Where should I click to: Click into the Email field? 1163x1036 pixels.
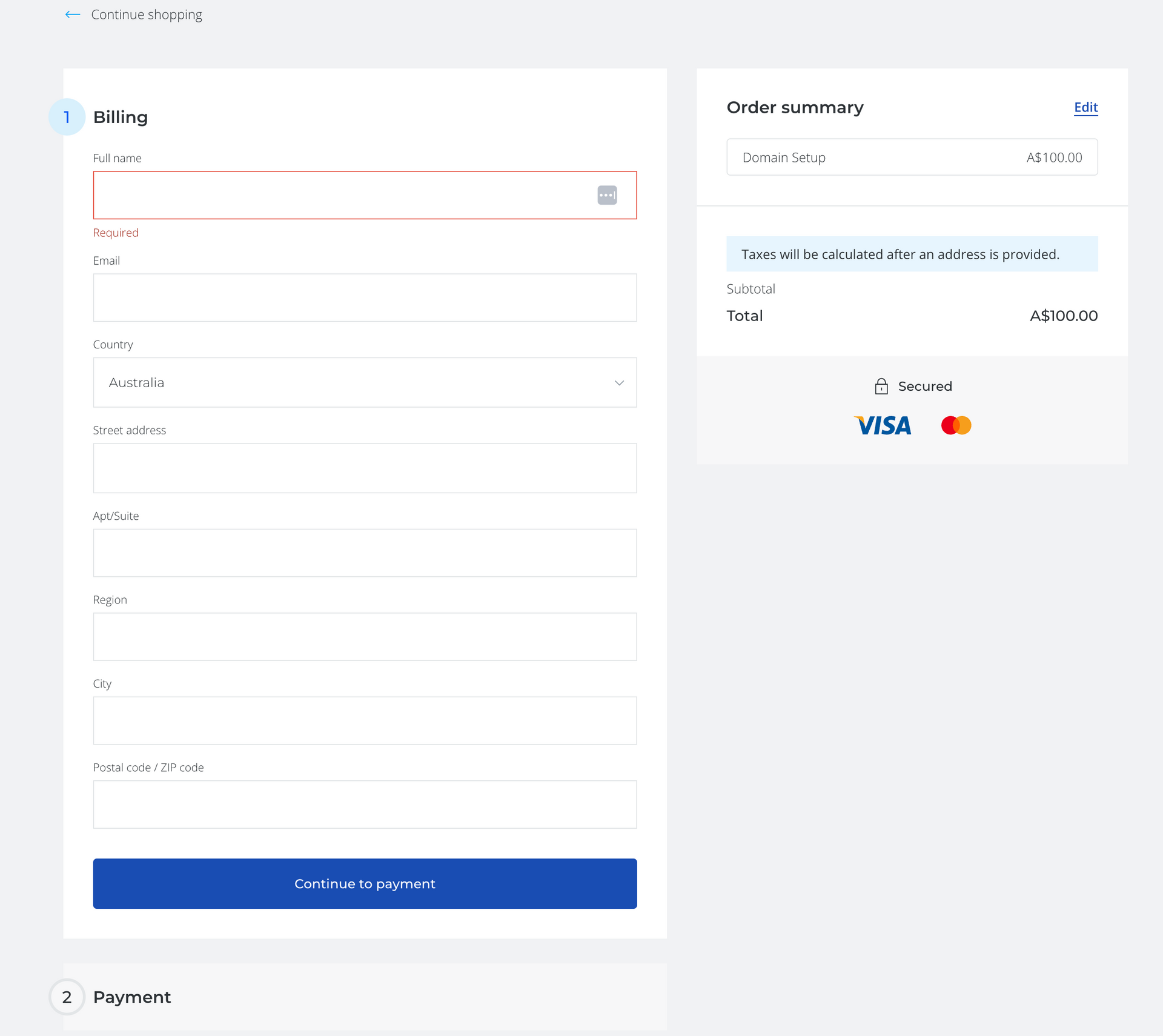[365, 297]
